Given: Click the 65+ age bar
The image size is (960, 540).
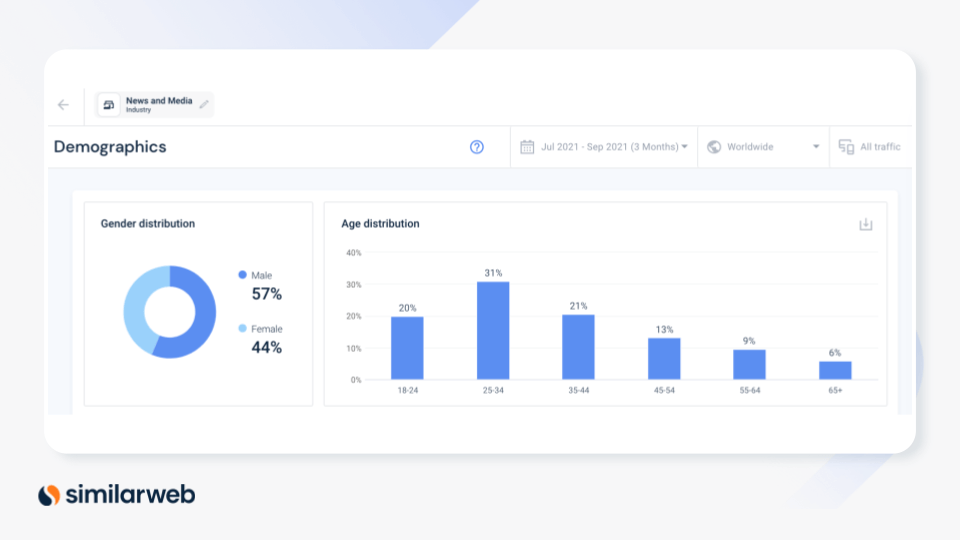Looking at the screenshot, I should [x=835, y=370].
